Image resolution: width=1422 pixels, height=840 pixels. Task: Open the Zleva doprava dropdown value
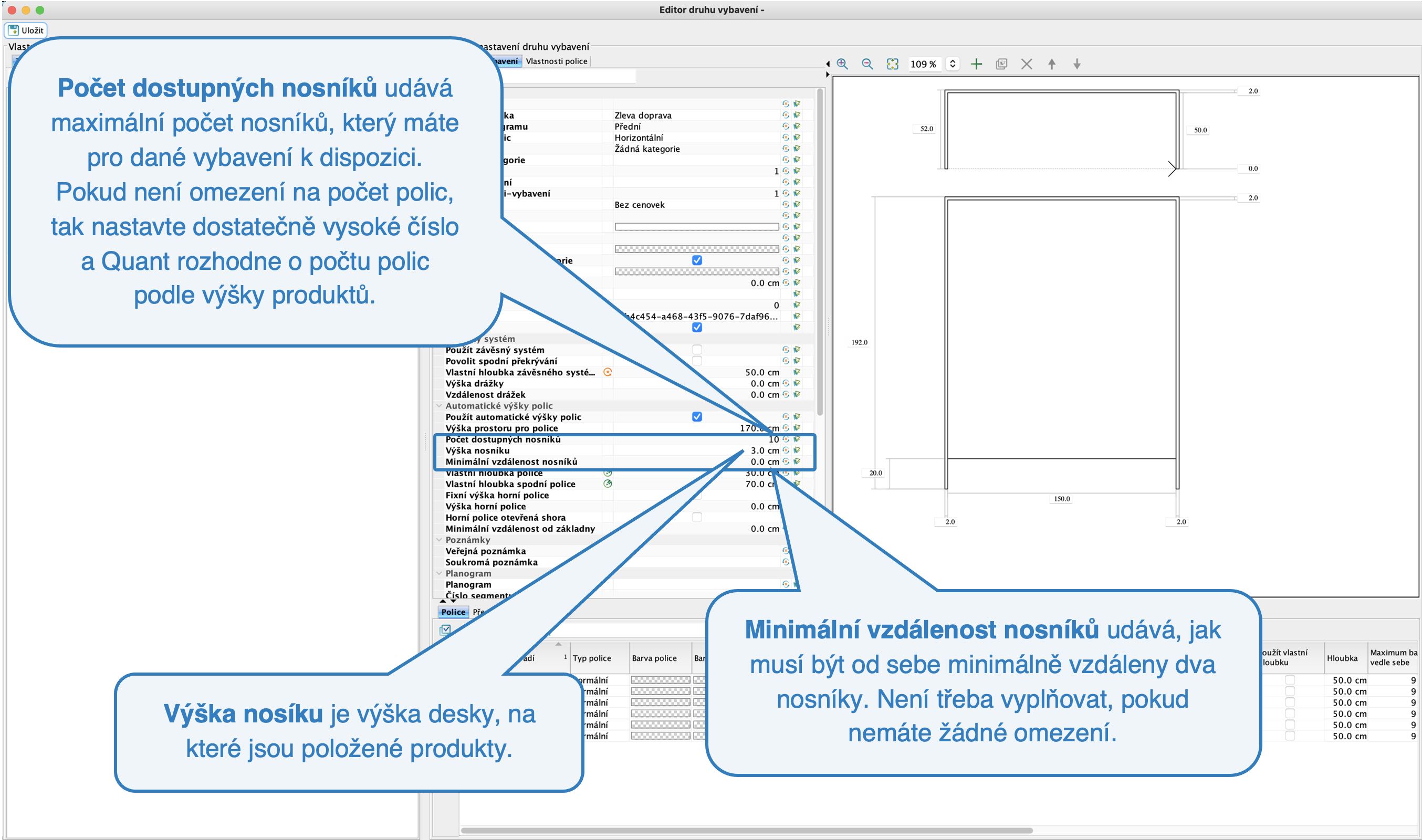696,115
